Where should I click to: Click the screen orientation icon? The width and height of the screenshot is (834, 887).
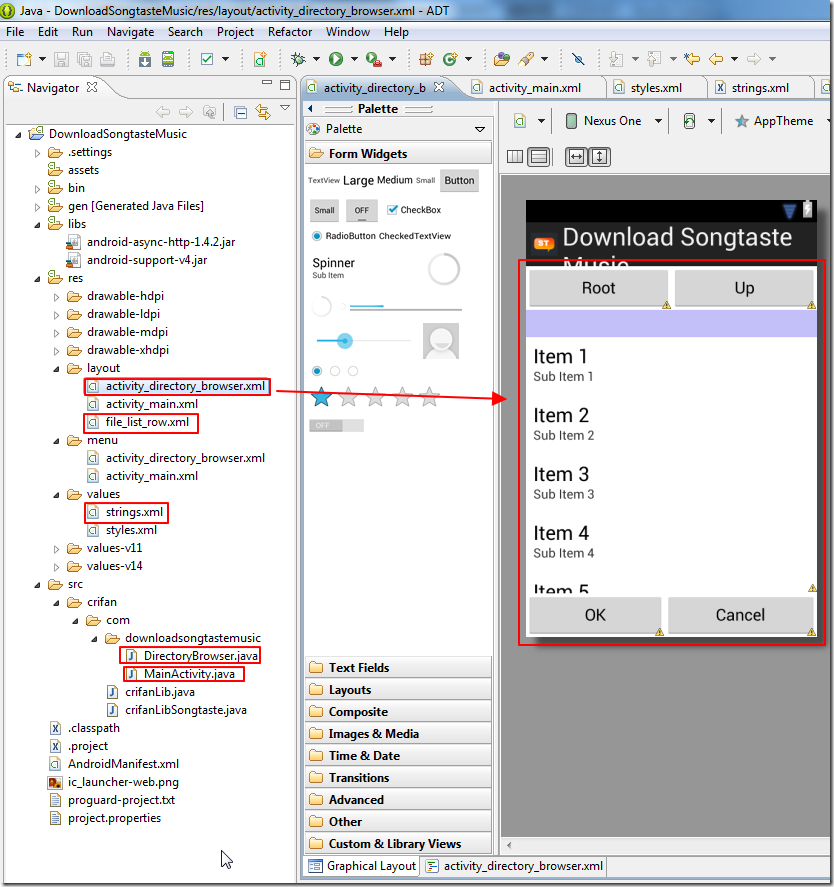[x=689, y=120]
